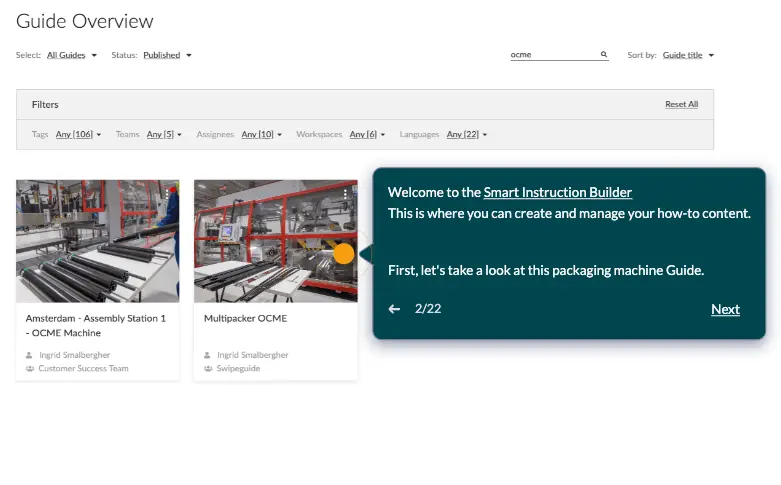Image resolution: width=781 pixels, height=485 pixels.
Task: Click the Multipacker OCME title
Action: point(246,318)
